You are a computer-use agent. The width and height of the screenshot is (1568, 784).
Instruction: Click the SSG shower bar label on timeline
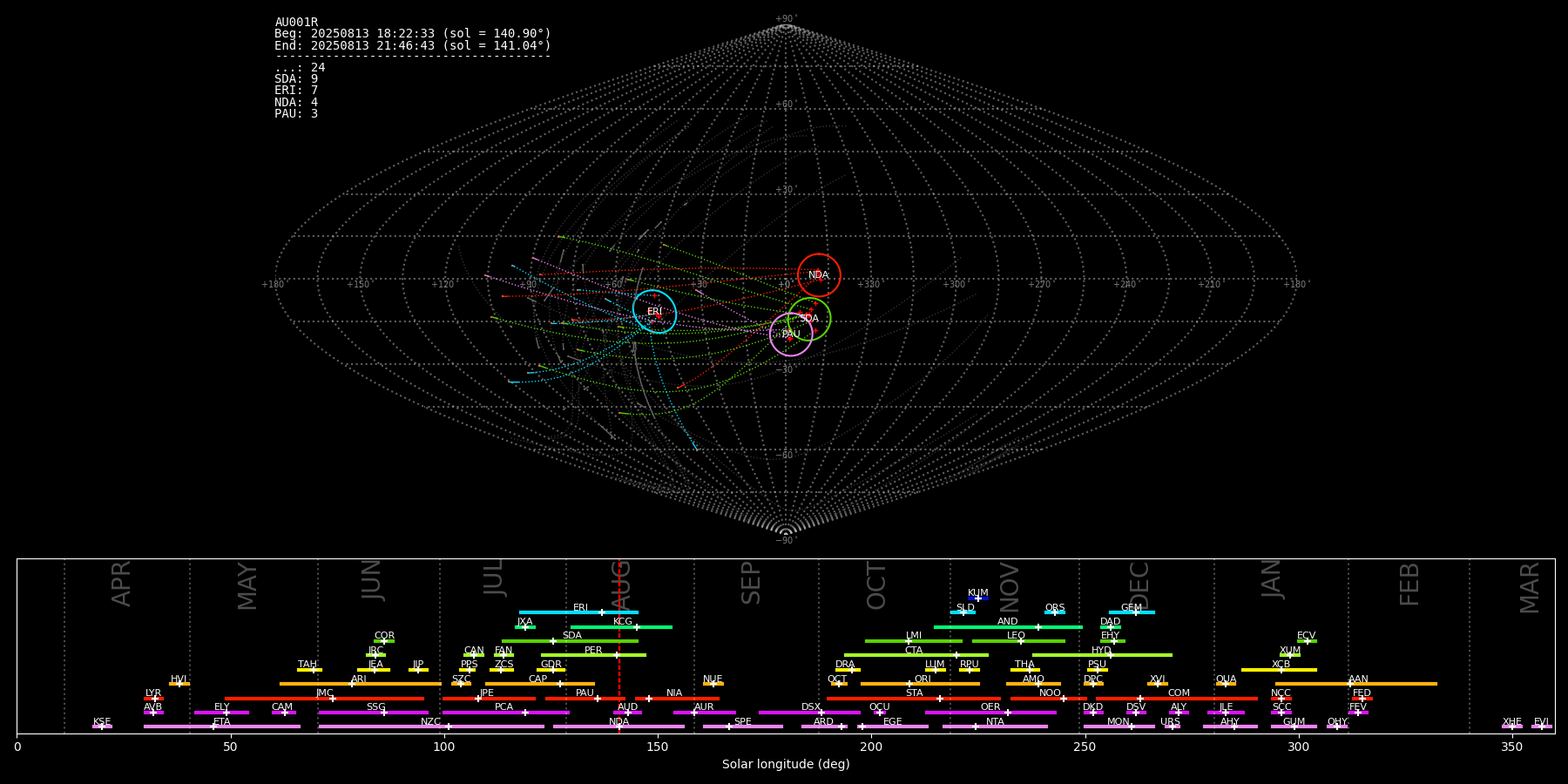click(375, 707)
